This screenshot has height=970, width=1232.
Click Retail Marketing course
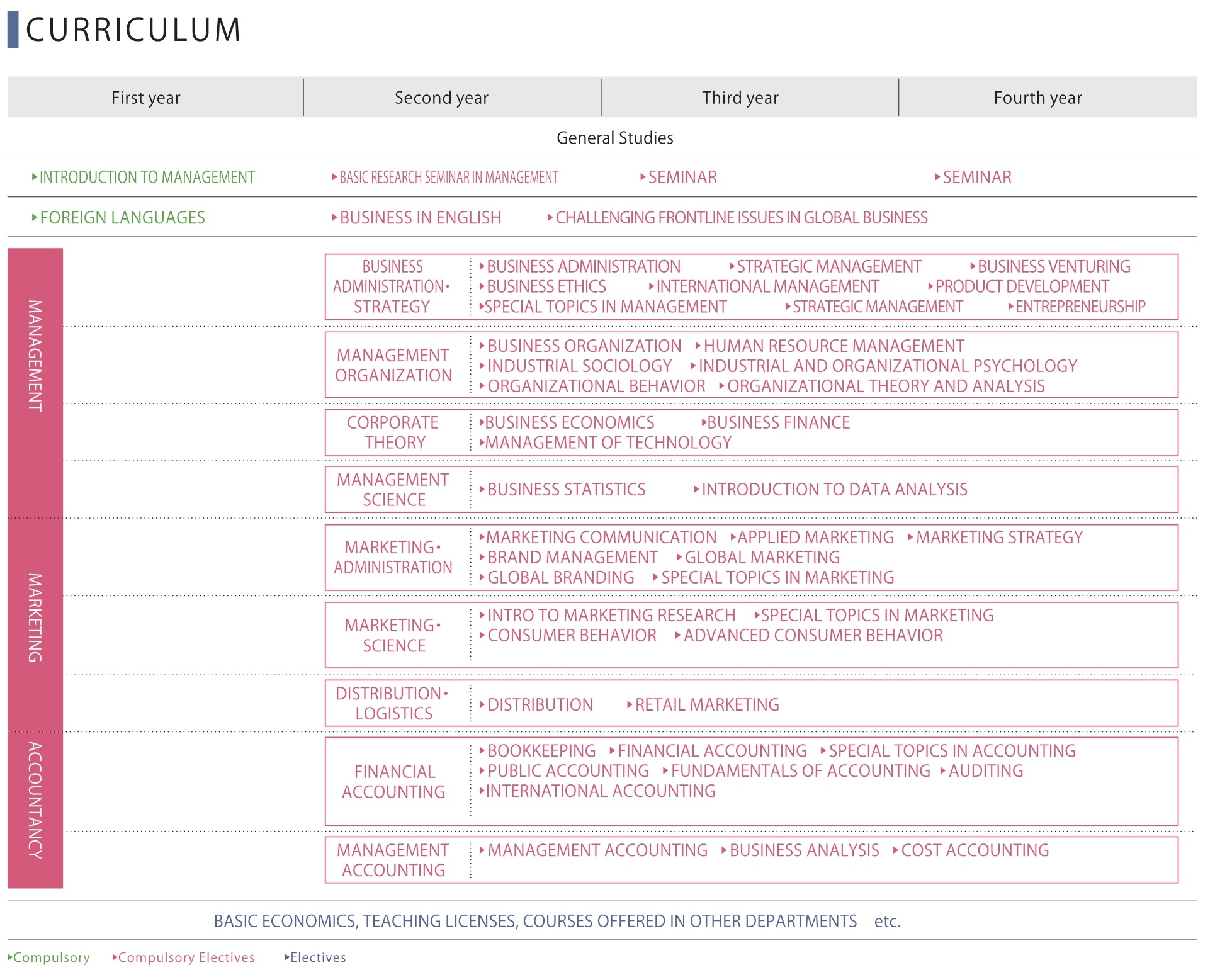[x=706, y=705]
